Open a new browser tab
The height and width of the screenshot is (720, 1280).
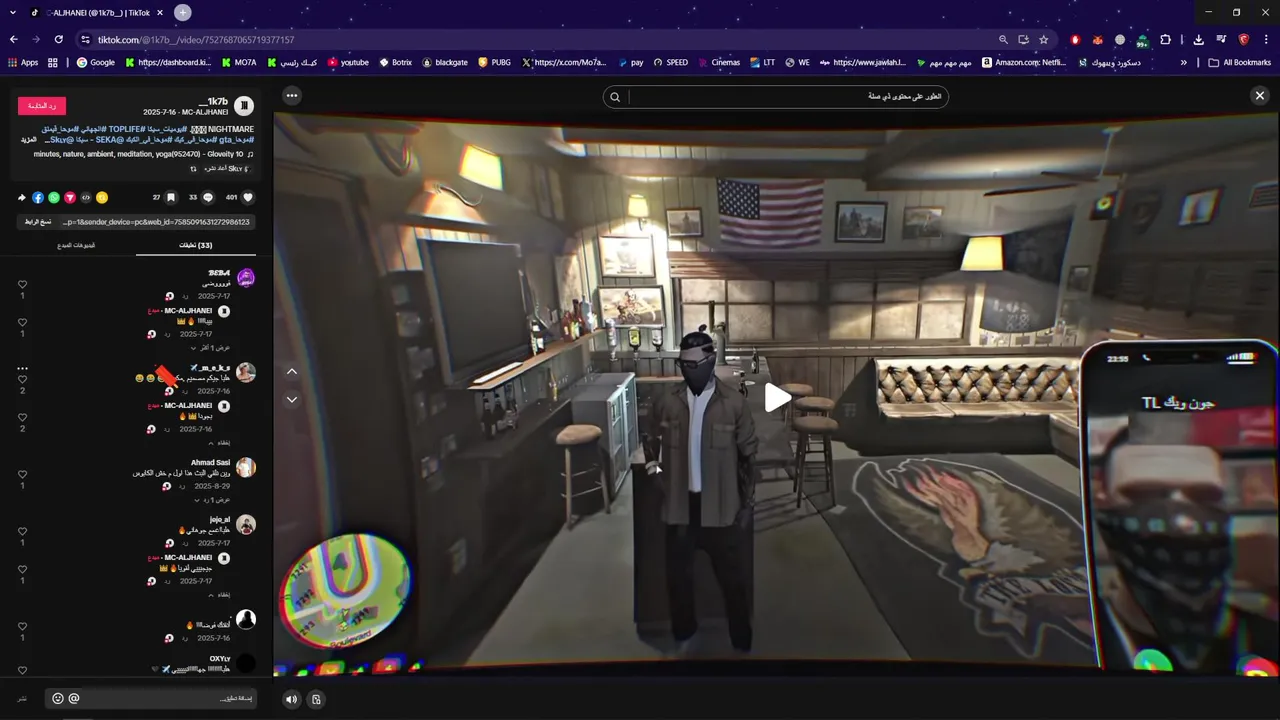click(x=183, y=12)
